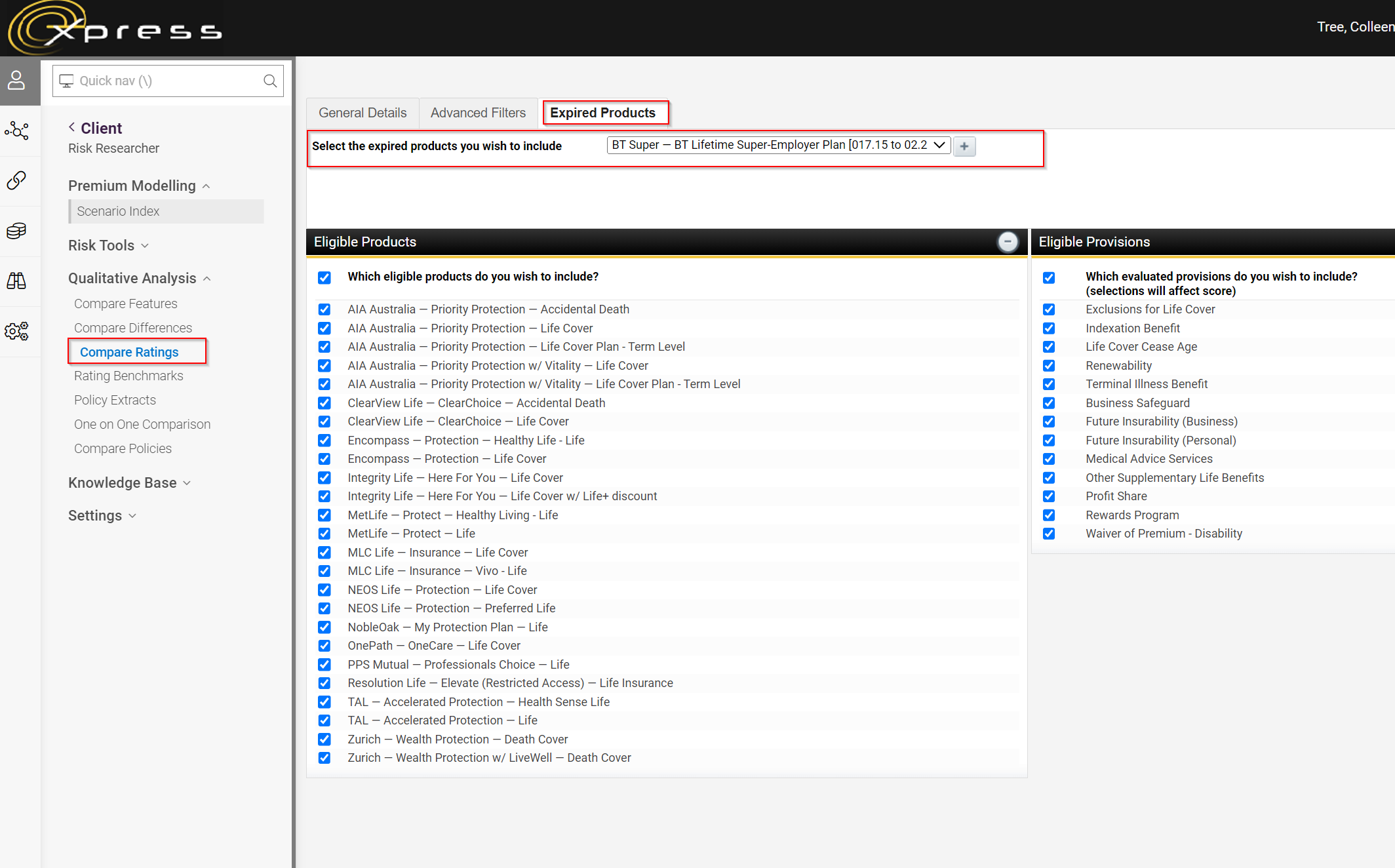Uncheck Indexation Benefit provision
The width and height of the screenshot is (1395, 868).
tap(1049, 328)
